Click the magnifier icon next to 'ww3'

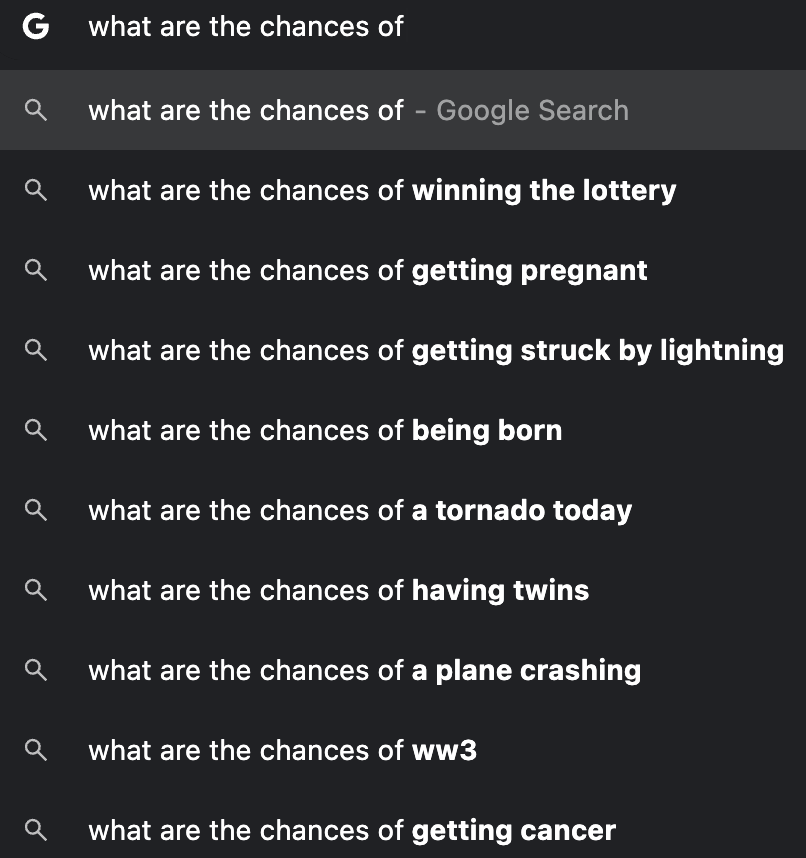pyautogui.click(x=35, y=751)
